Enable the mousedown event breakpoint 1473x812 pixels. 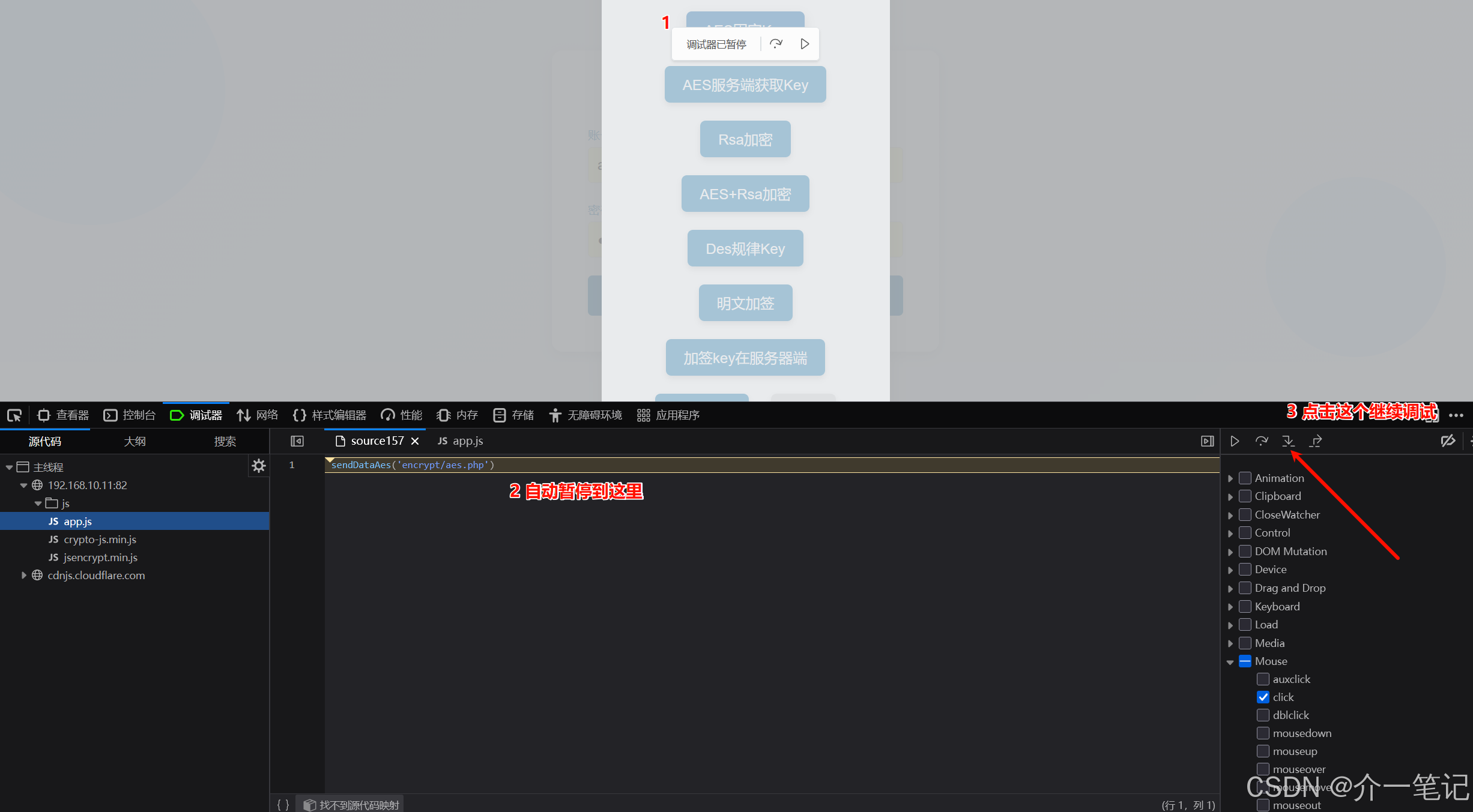click(x=1263, y=733)
